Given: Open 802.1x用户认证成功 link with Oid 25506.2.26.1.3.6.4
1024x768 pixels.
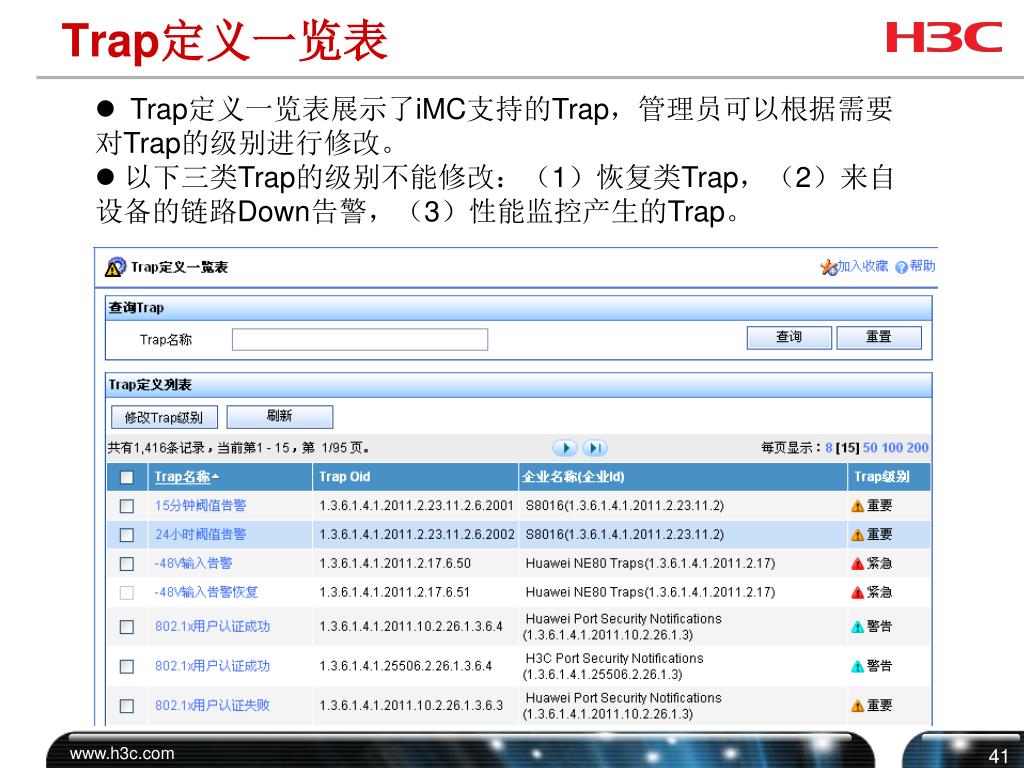Looking at the screenshot, I should [212, 666].
